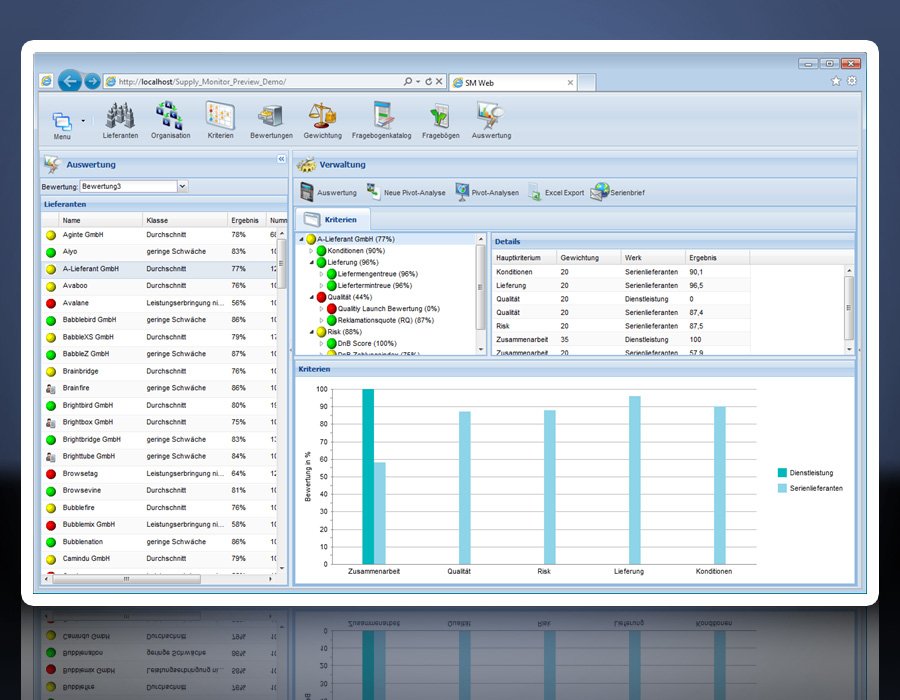Click Excel Export
The width and height of the screenshot is (900, 700).
(x=556, y=193)
